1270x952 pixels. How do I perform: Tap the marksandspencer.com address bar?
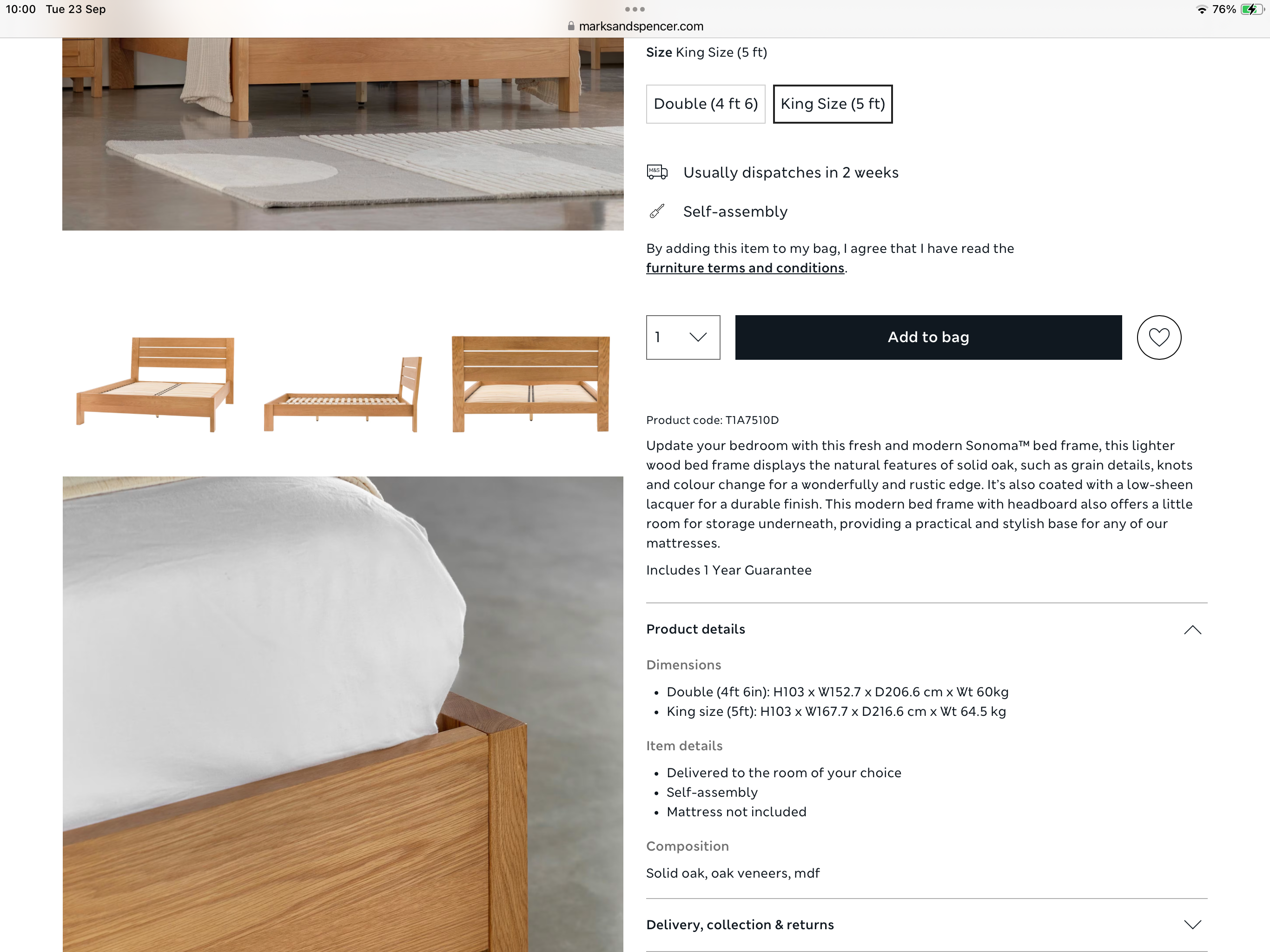635,26
